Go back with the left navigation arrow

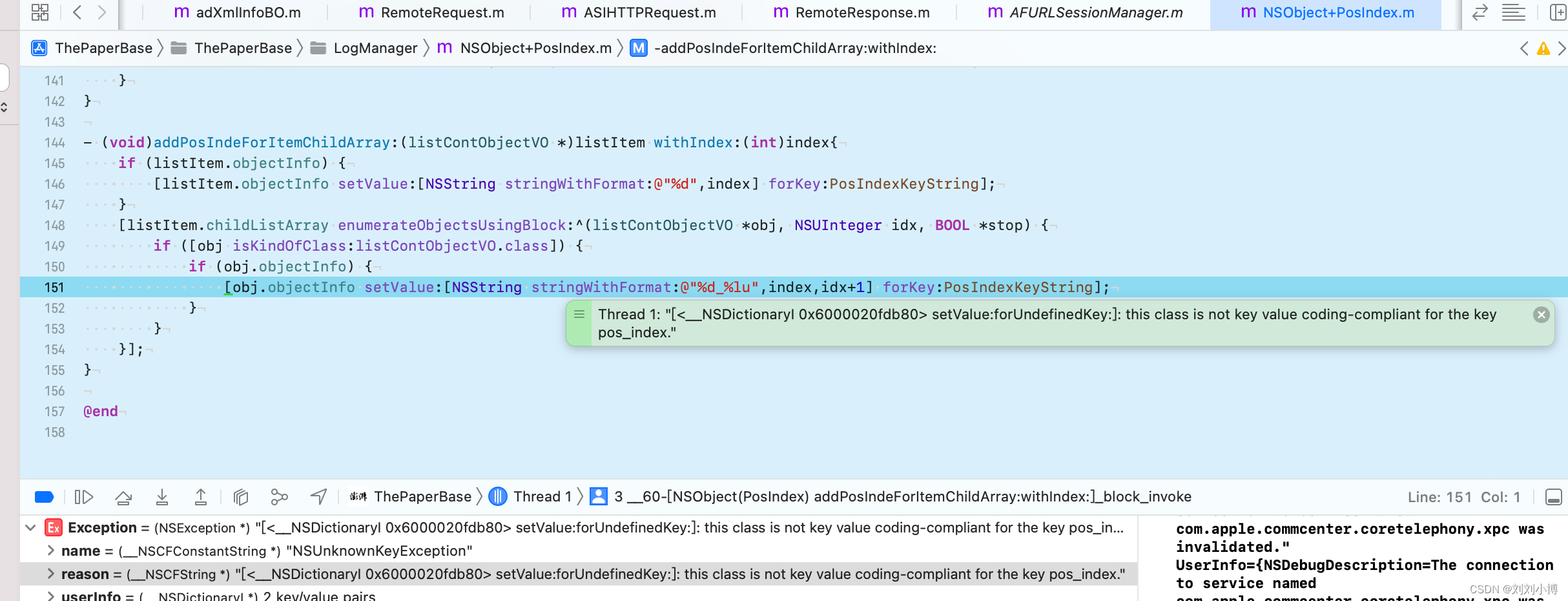click(x=77, y=12)
